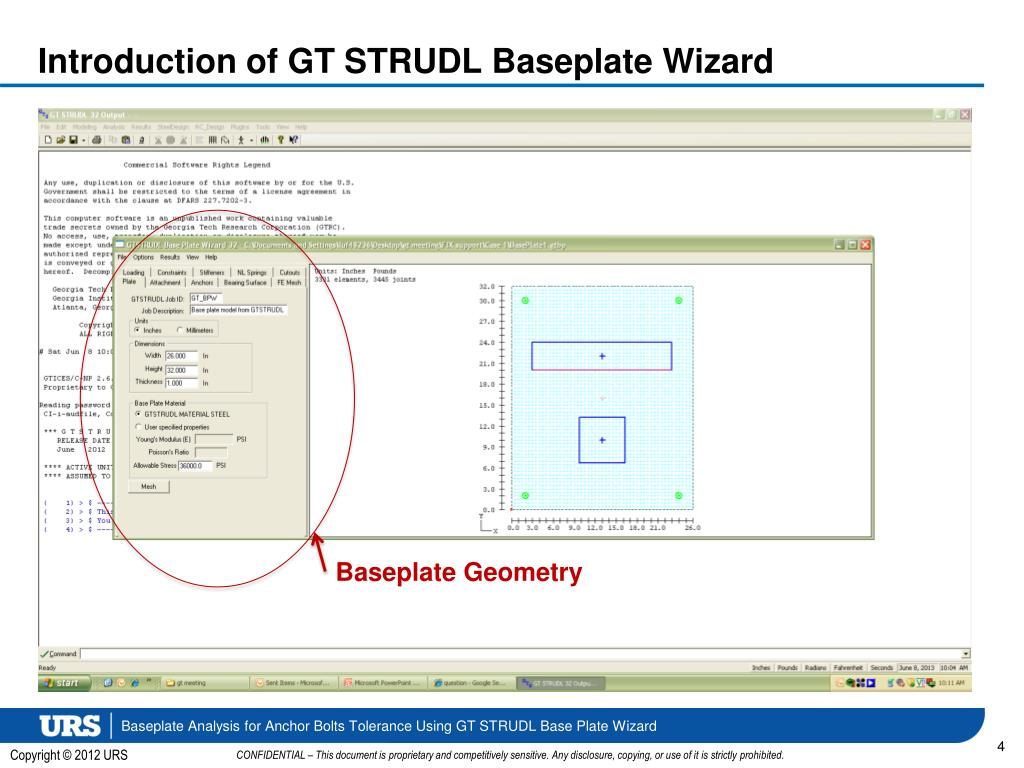Click the Paste clipboard toolbar icon
The image size is (1024, 768).
coord(126,140)
